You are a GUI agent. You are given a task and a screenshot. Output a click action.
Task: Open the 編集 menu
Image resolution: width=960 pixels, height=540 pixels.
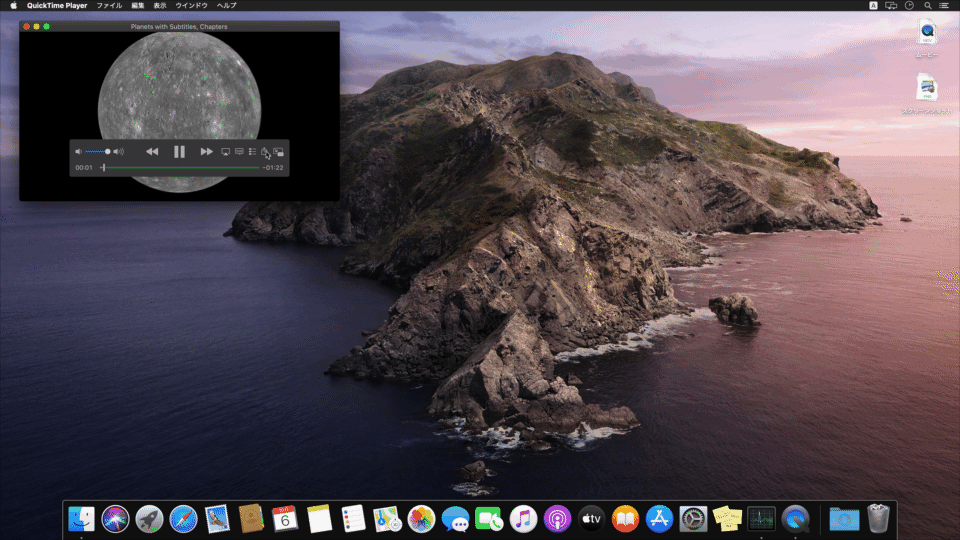(x=138, y=6)
